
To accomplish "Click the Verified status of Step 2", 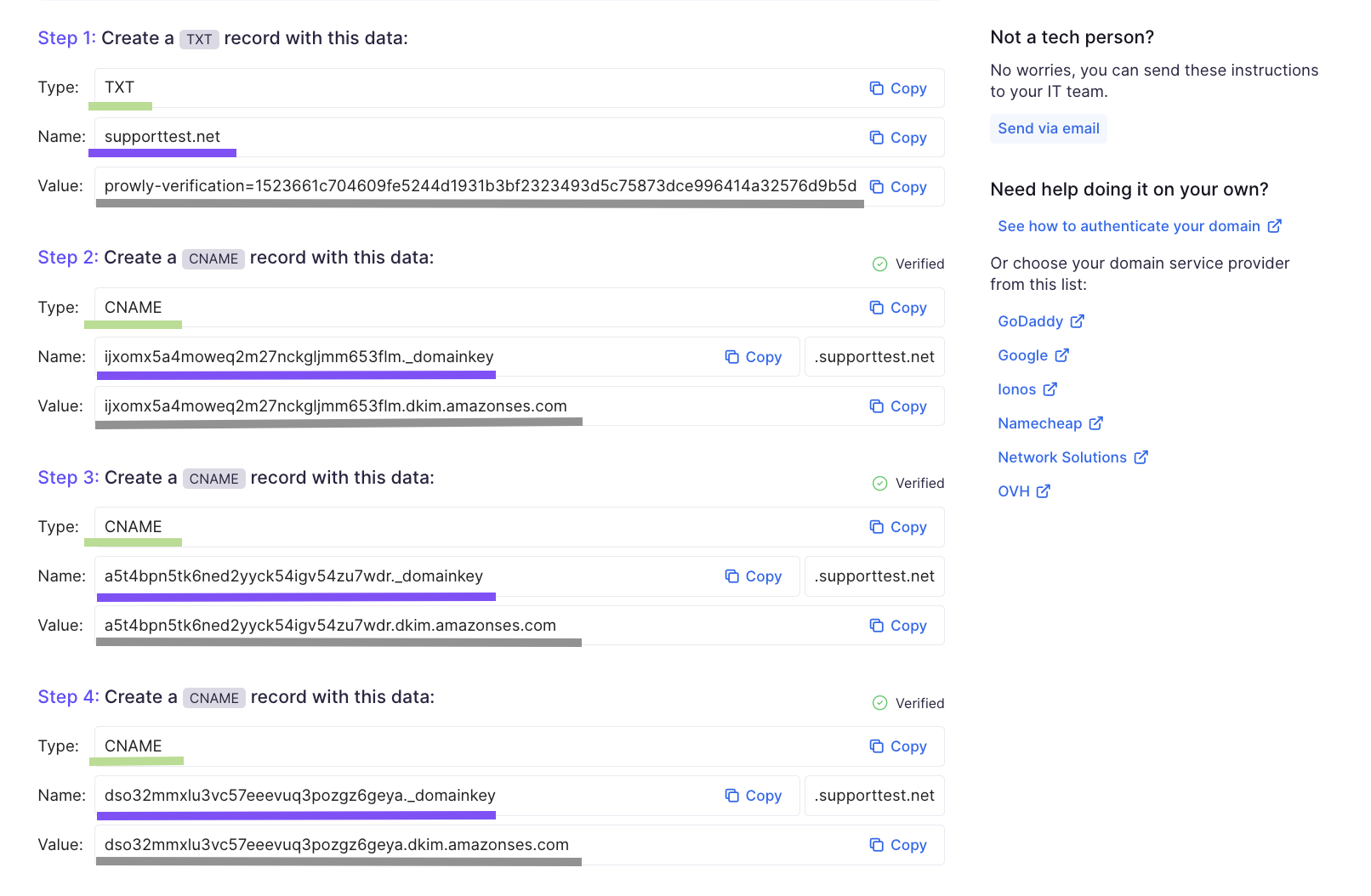I will (x=908, y=264).
